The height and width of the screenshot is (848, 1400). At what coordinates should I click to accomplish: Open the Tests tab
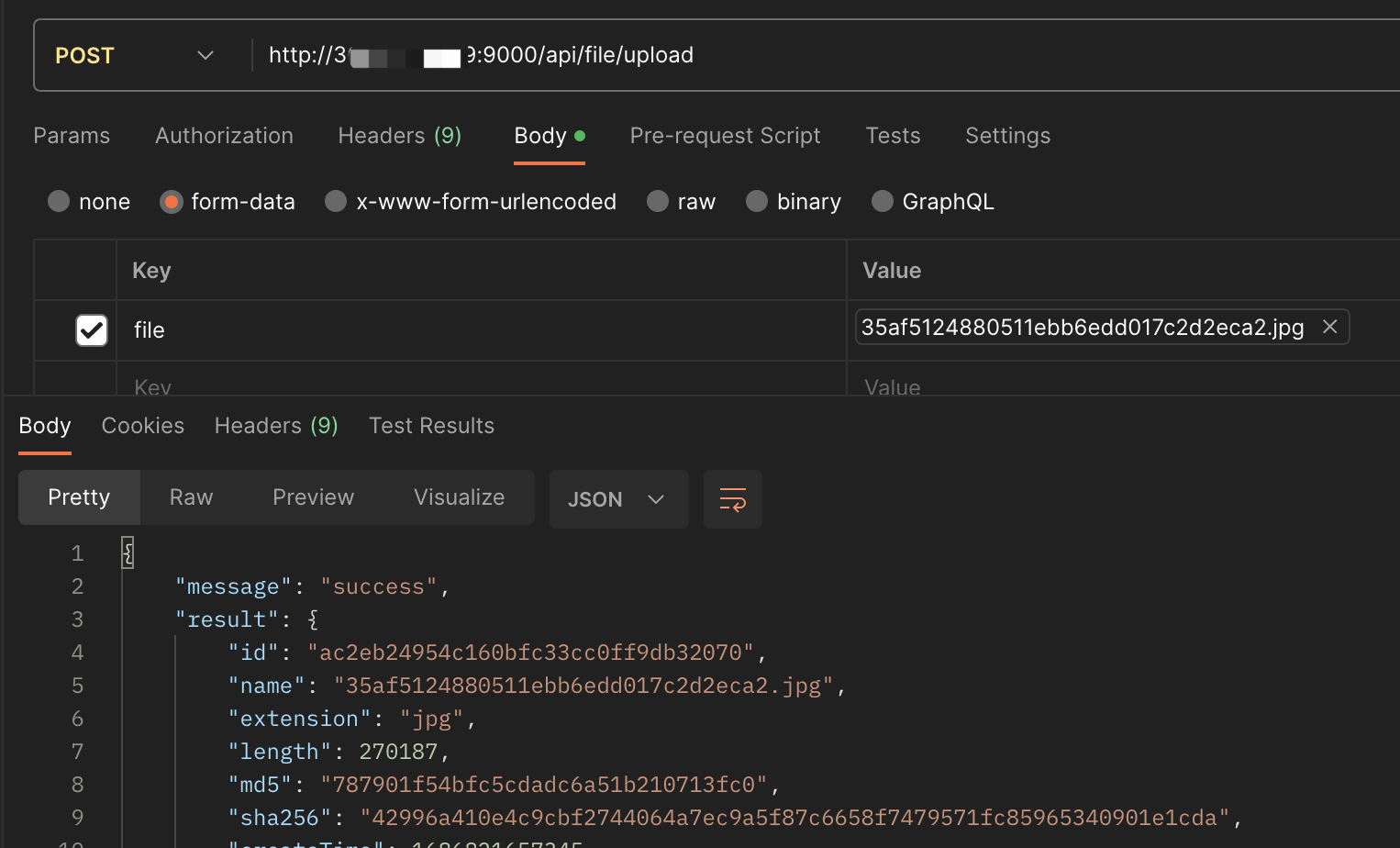[x=892, y=135]
